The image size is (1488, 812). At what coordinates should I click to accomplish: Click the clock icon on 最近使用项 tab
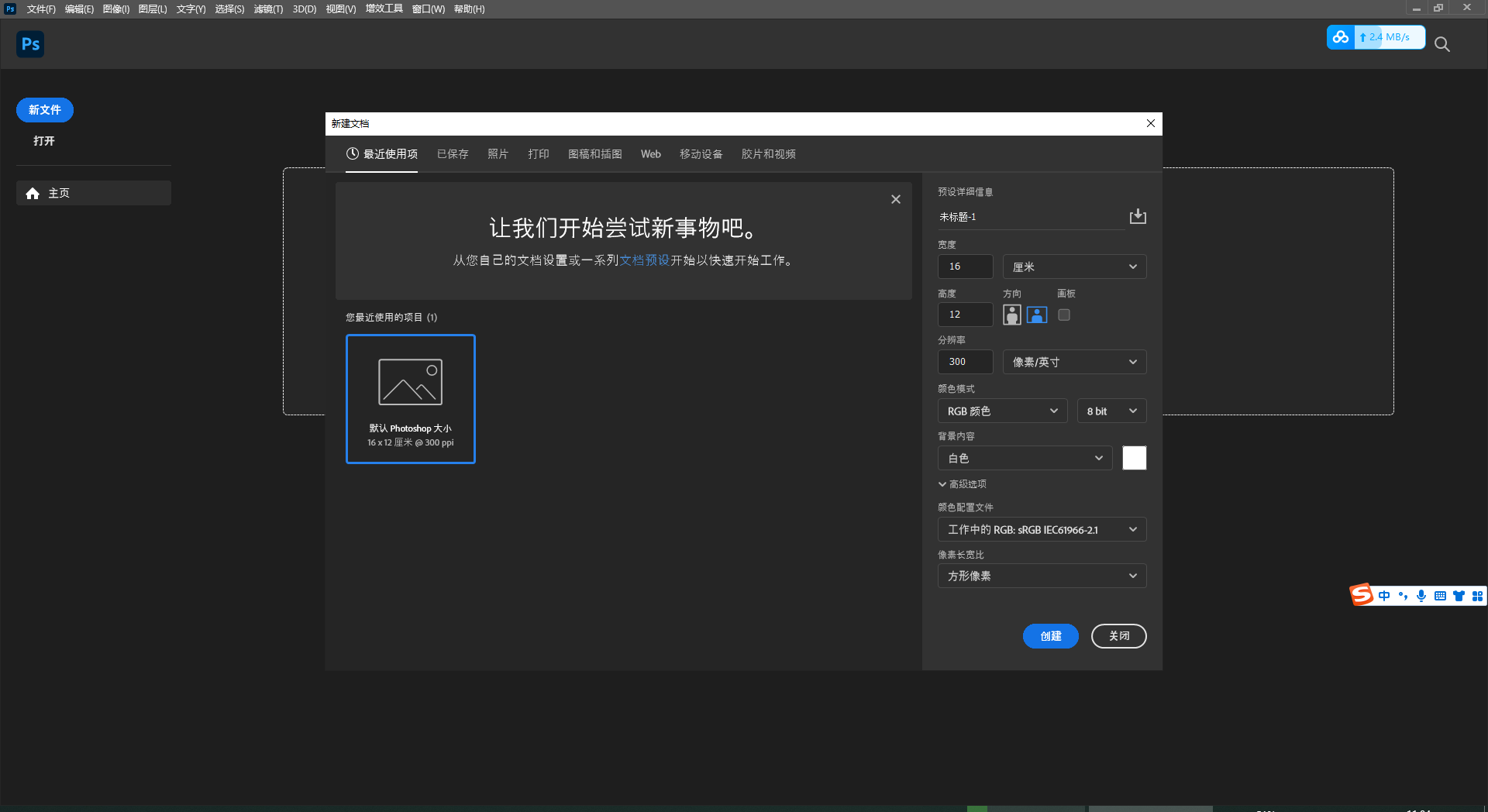coord(353,153)
